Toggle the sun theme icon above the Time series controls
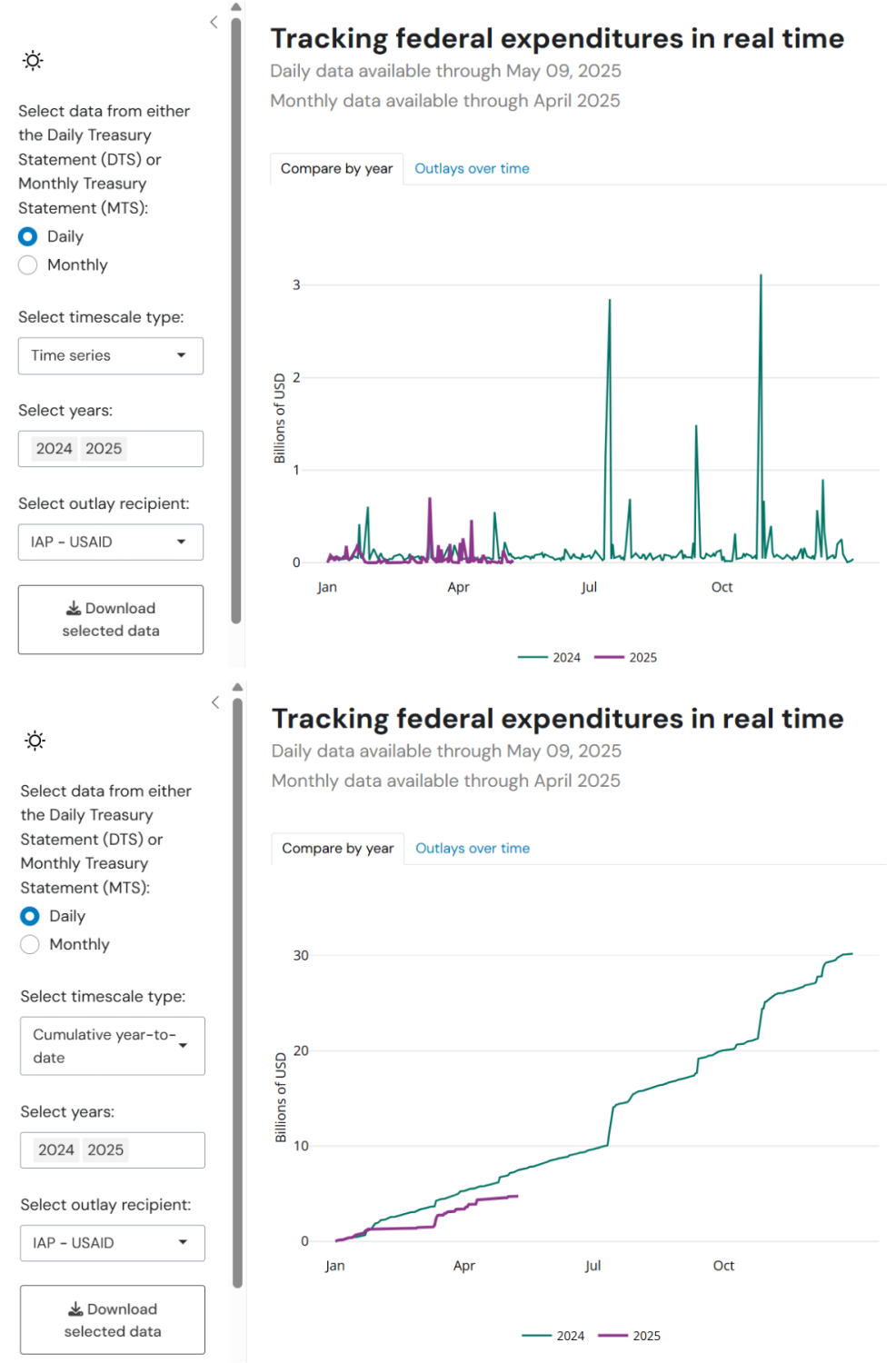The image size is (896, 1363). [33, 61]
